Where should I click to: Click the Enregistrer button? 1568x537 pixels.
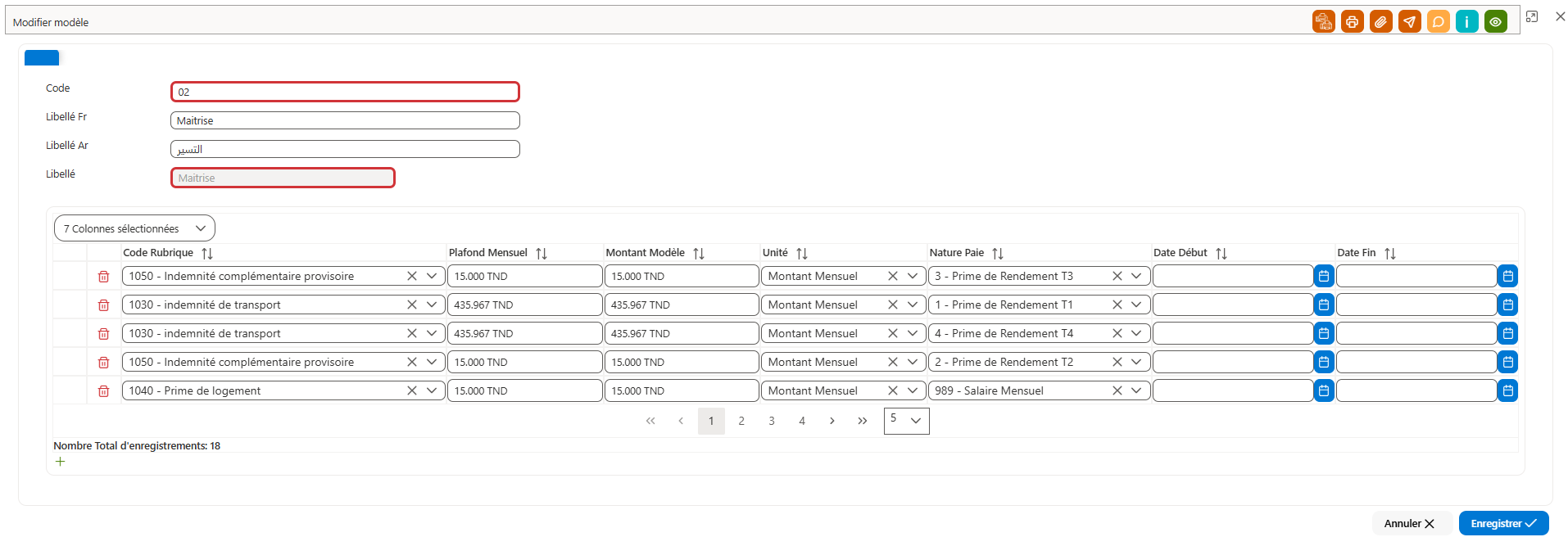pos(1503,523)
